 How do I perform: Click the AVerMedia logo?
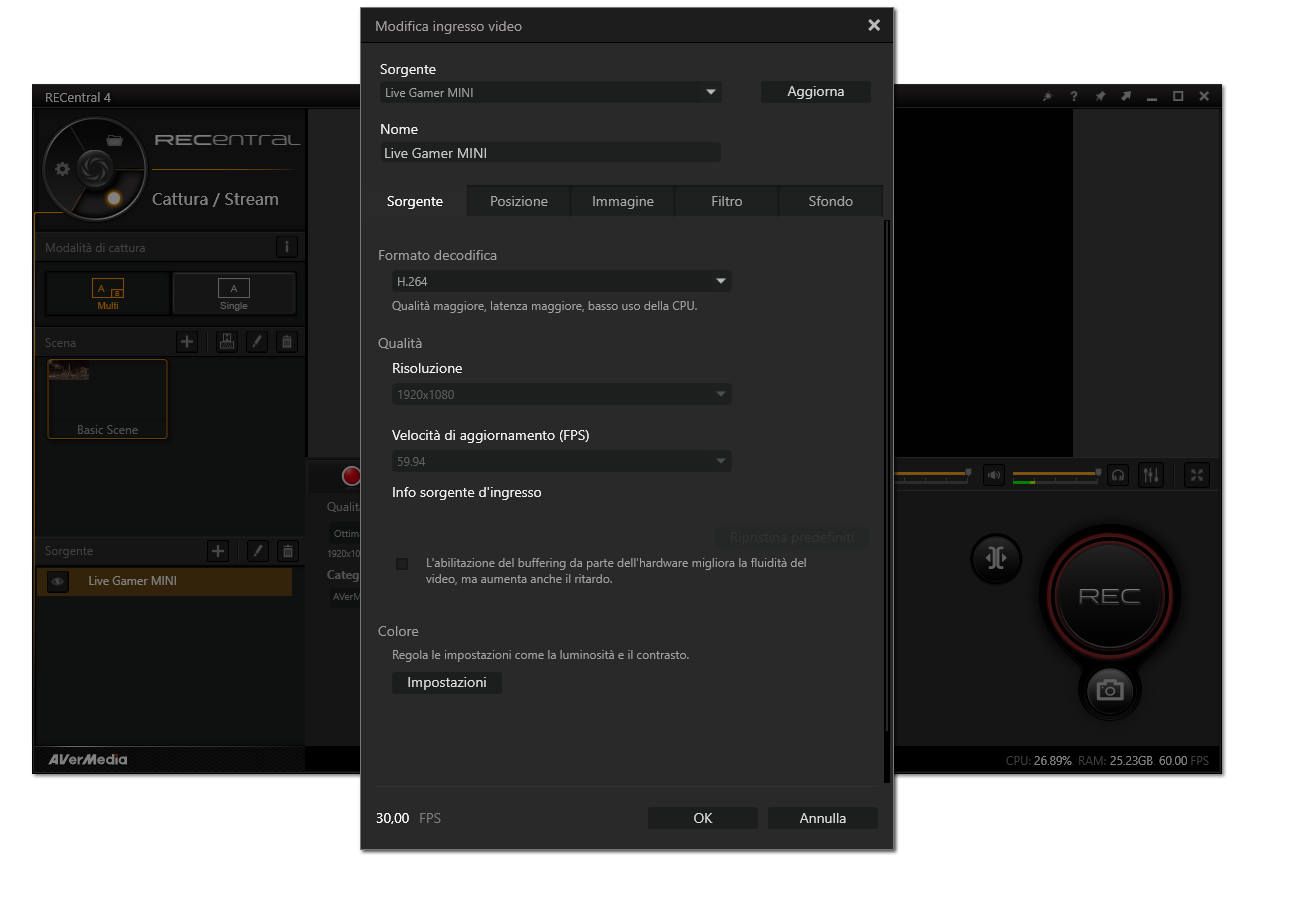pos(88,759)
